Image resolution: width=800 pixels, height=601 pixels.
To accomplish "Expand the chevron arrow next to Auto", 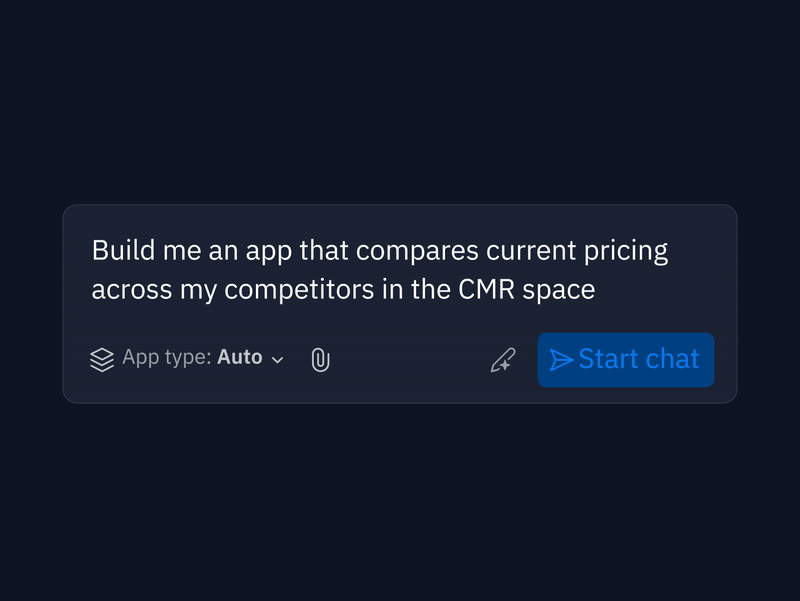I will 278,360.
